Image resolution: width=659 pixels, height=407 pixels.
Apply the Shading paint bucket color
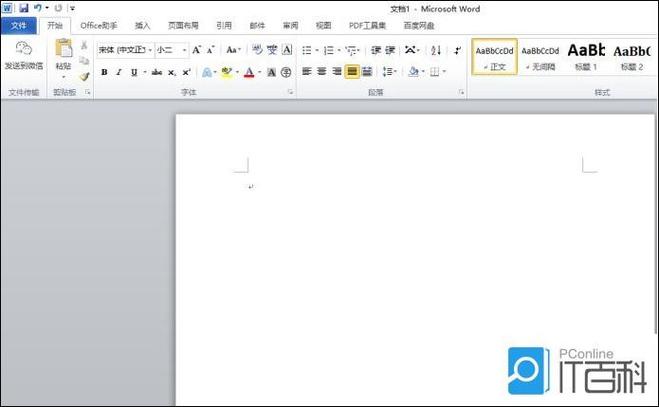coord(413,72)
